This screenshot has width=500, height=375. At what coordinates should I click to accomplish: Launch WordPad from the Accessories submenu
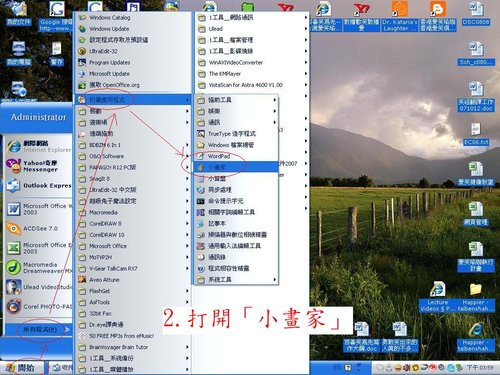point(236,156)
